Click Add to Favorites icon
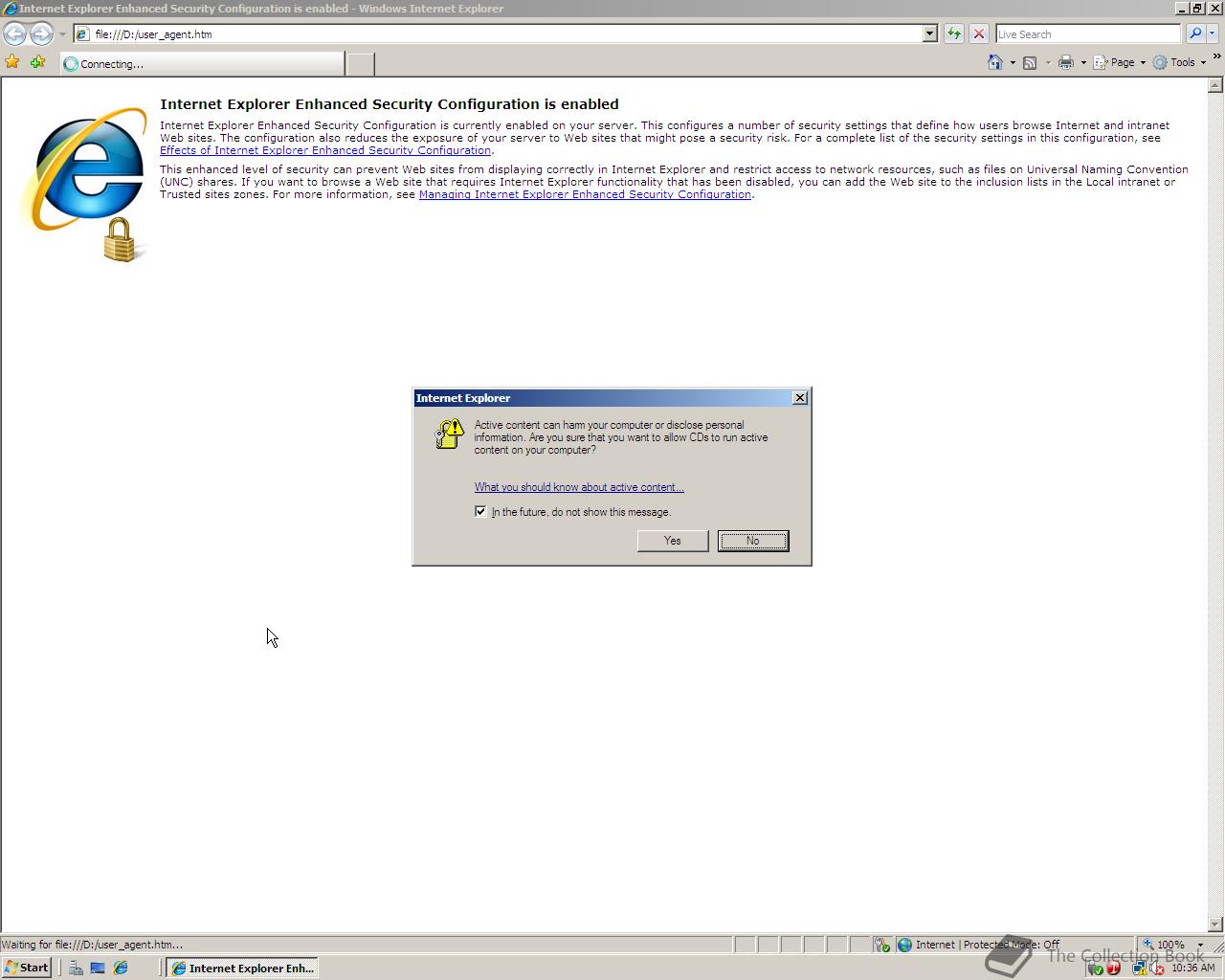1225x980 pixels. [x=37, y=62]
